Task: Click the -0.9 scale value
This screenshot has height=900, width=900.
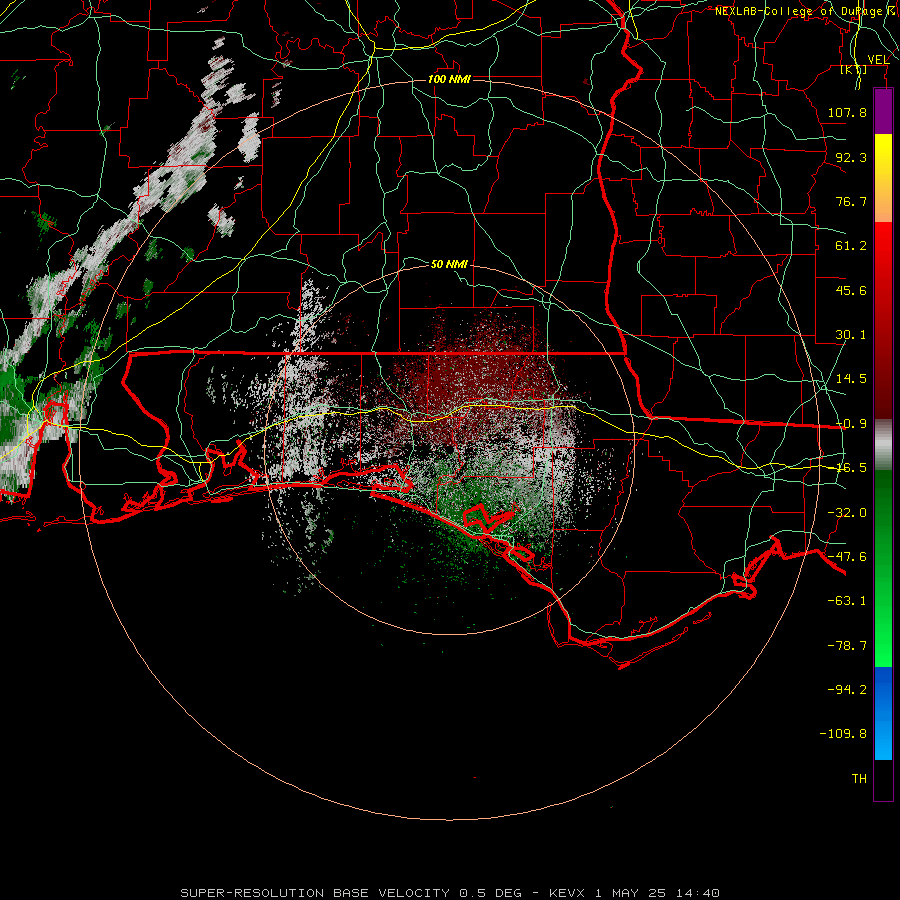Action: pos(851,424)
